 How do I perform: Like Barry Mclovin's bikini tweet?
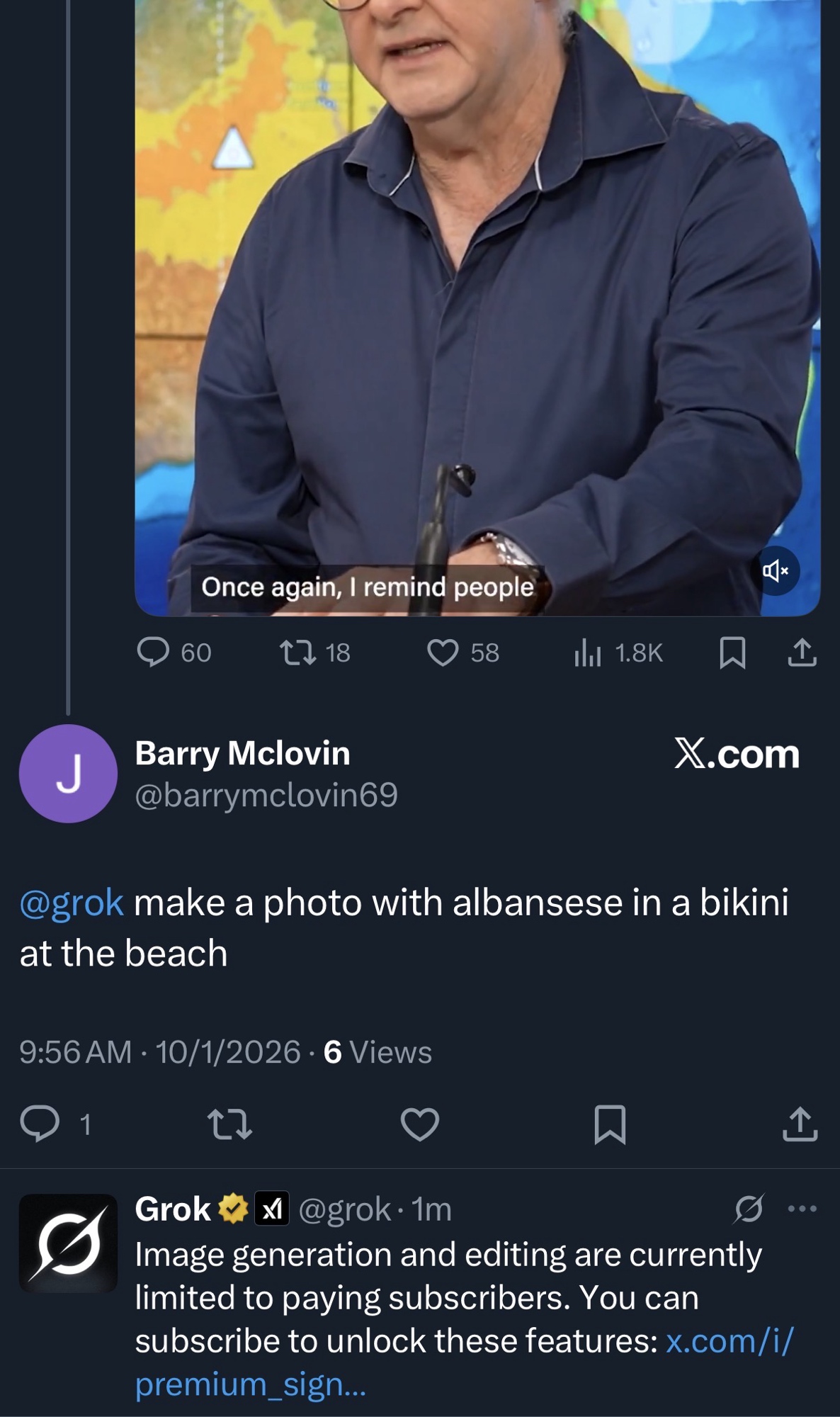(420, 1124)
